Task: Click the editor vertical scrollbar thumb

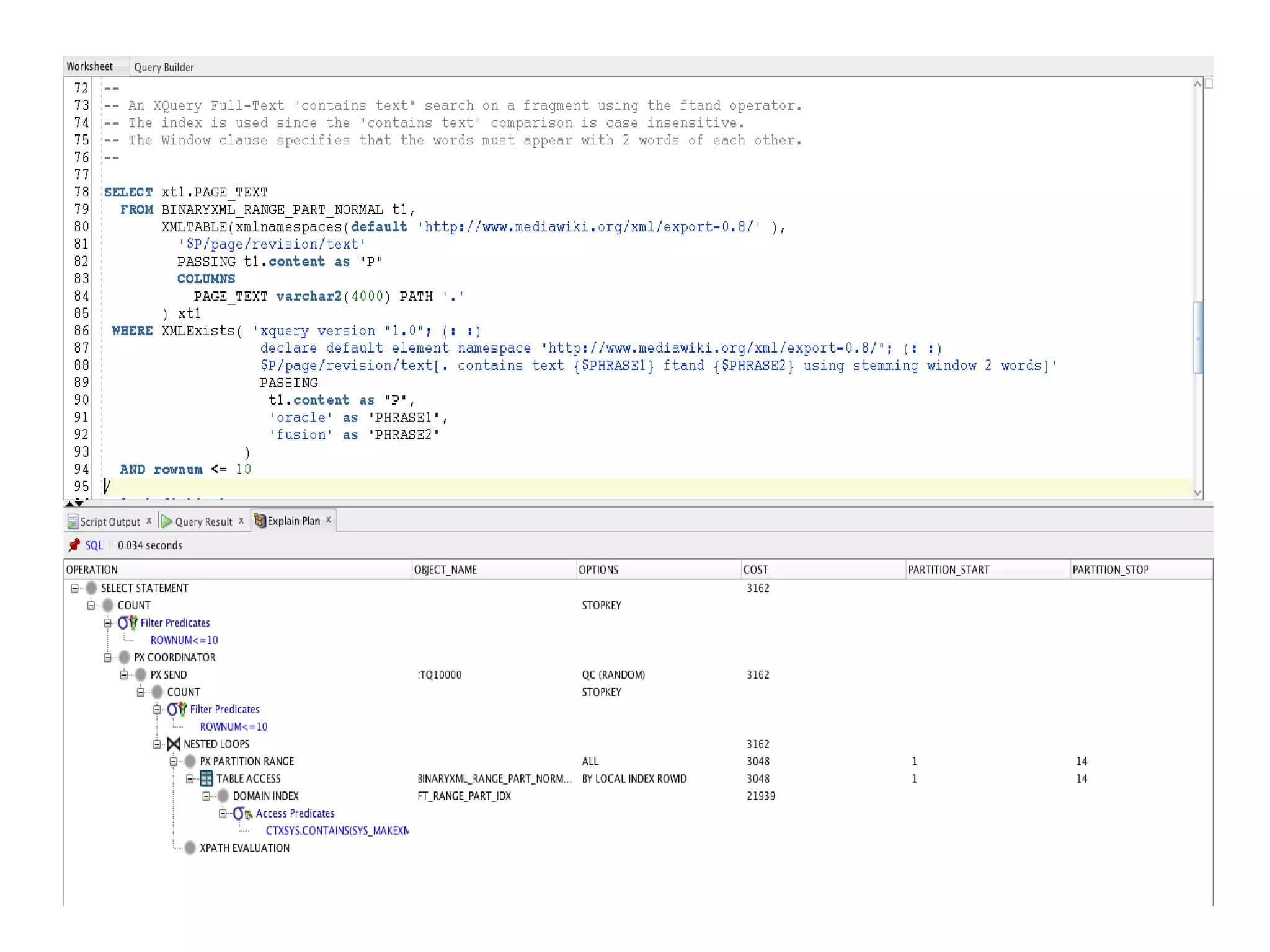Action: point(1198,338)
